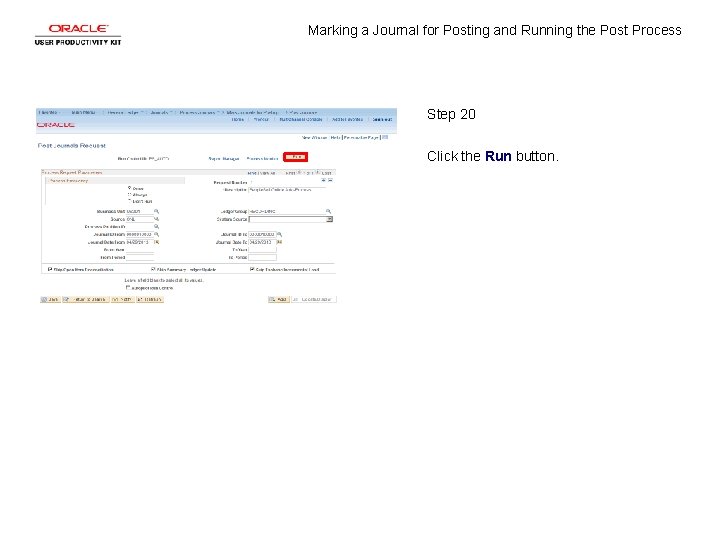This screenshot has height=540, width=720.
Task: Click into the Journal Date To field
Action: 262,242
